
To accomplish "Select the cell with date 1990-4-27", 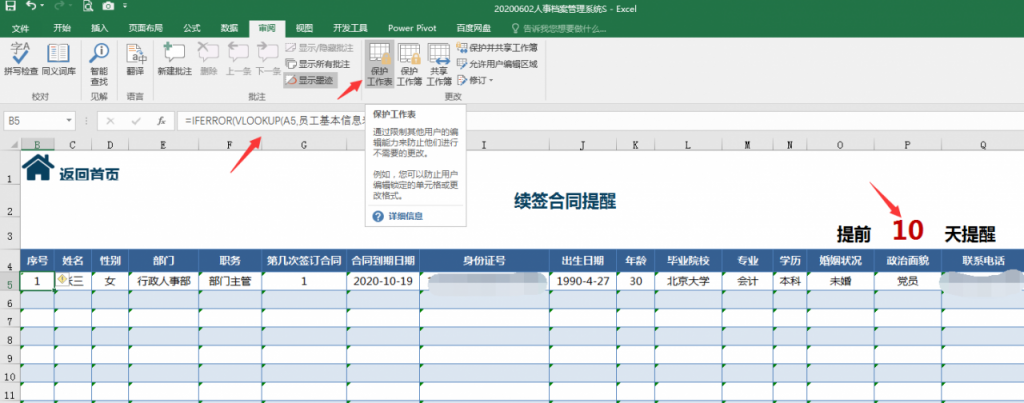I will (583, 282).
